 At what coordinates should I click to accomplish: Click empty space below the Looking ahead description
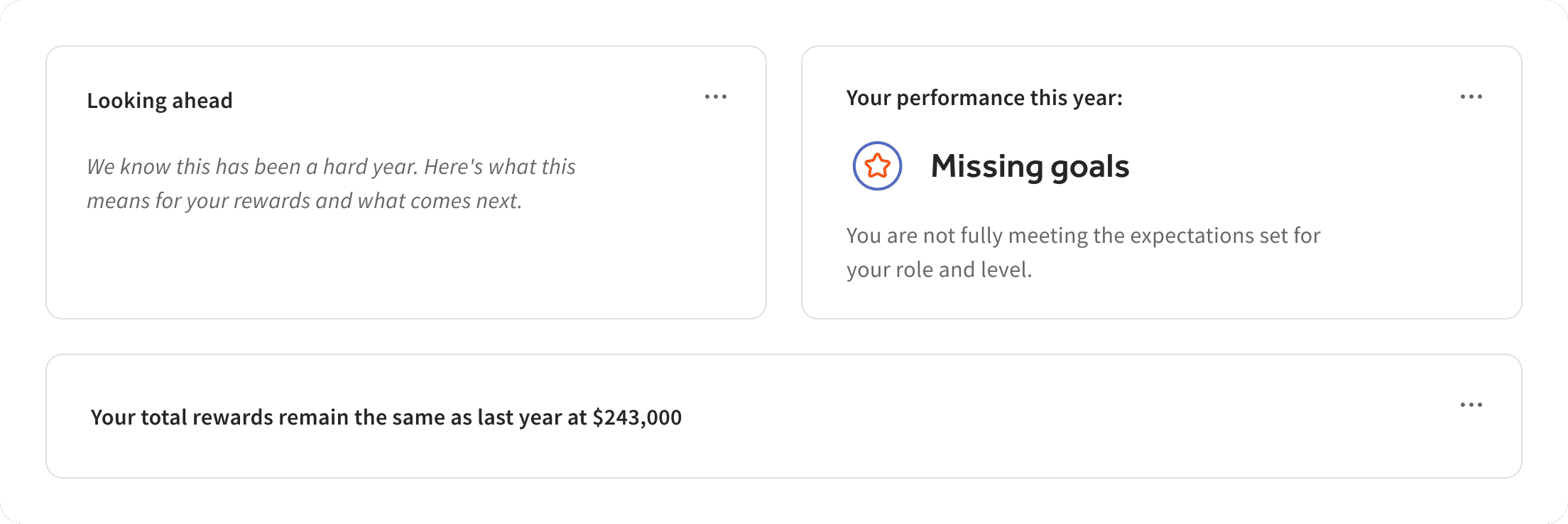click(405, 270)
